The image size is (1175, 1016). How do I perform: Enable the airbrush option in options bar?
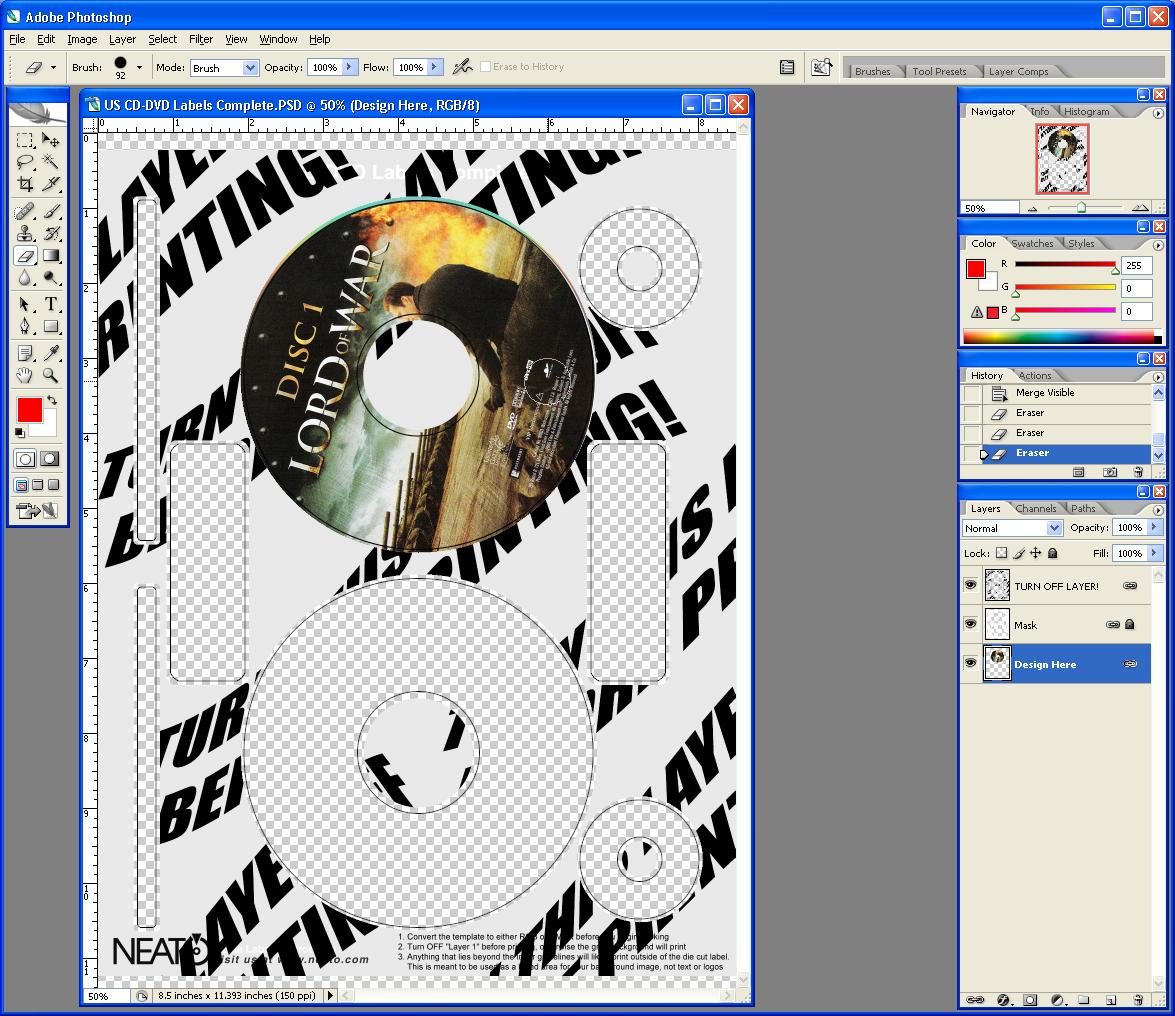462,67
